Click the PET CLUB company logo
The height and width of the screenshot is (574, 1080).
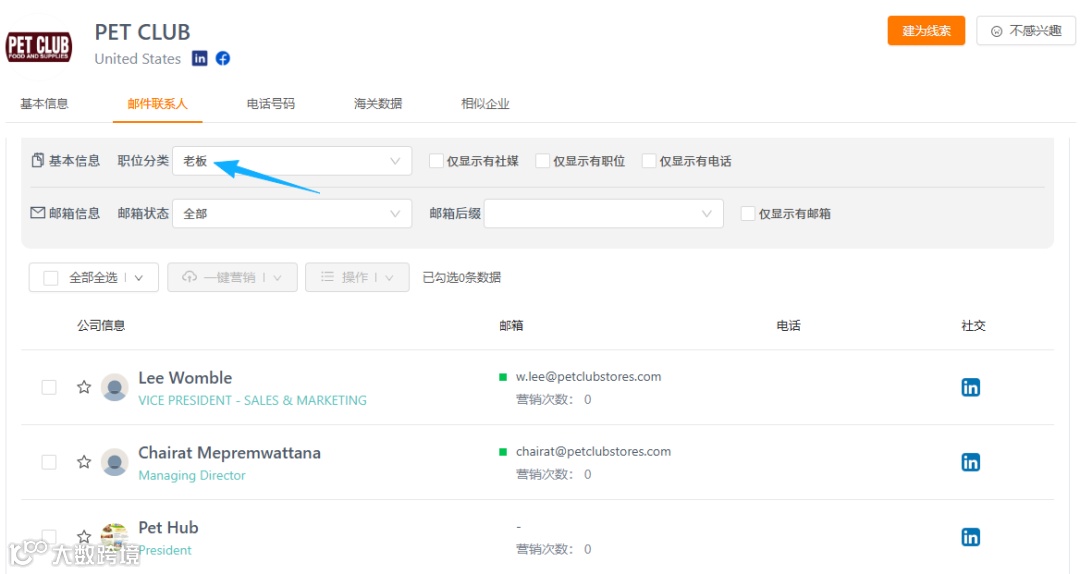[x=39, y=48]
